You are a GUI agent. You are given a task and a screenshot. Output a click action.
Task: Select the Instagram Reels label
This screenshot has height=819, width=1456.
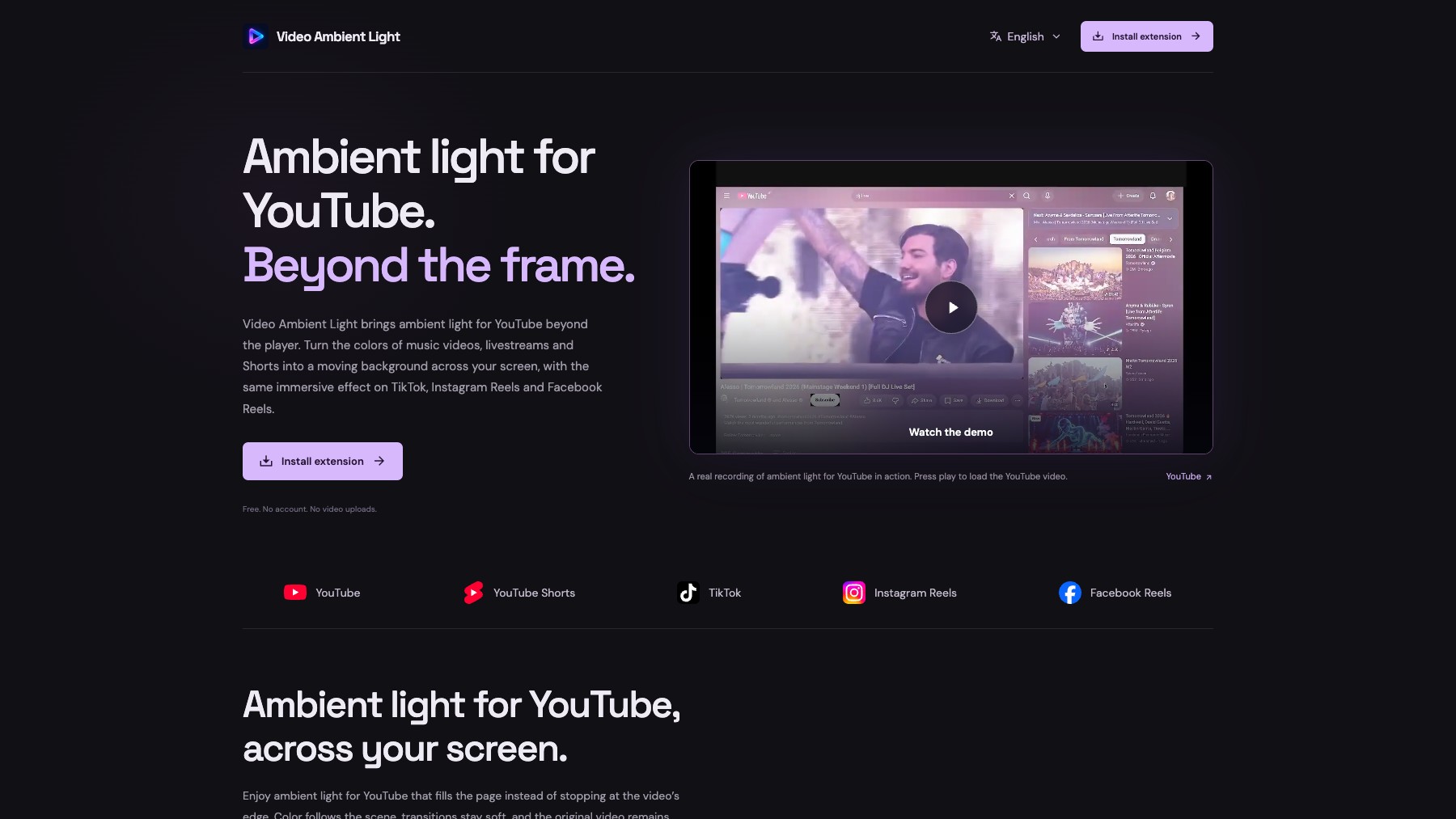(916, 593)
